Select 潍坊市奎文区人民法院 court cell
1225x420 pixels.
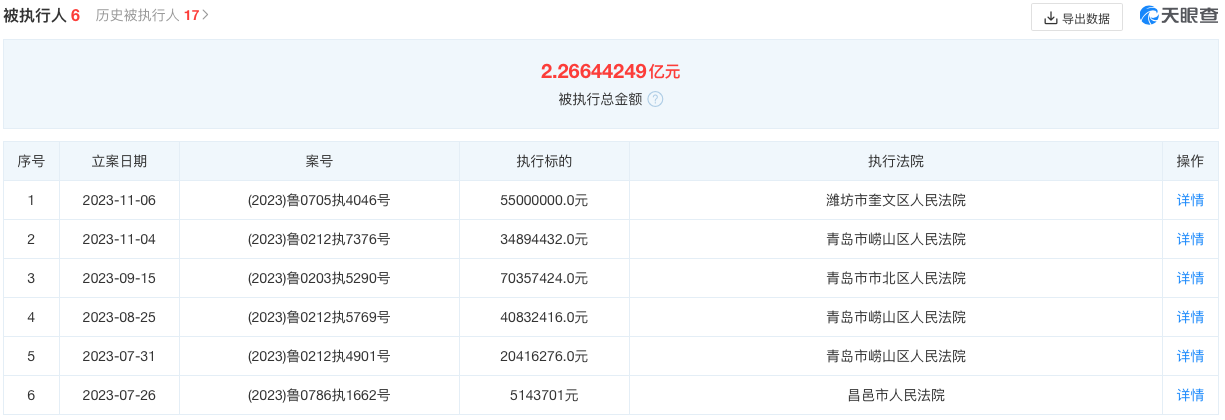tap(895, 200)
